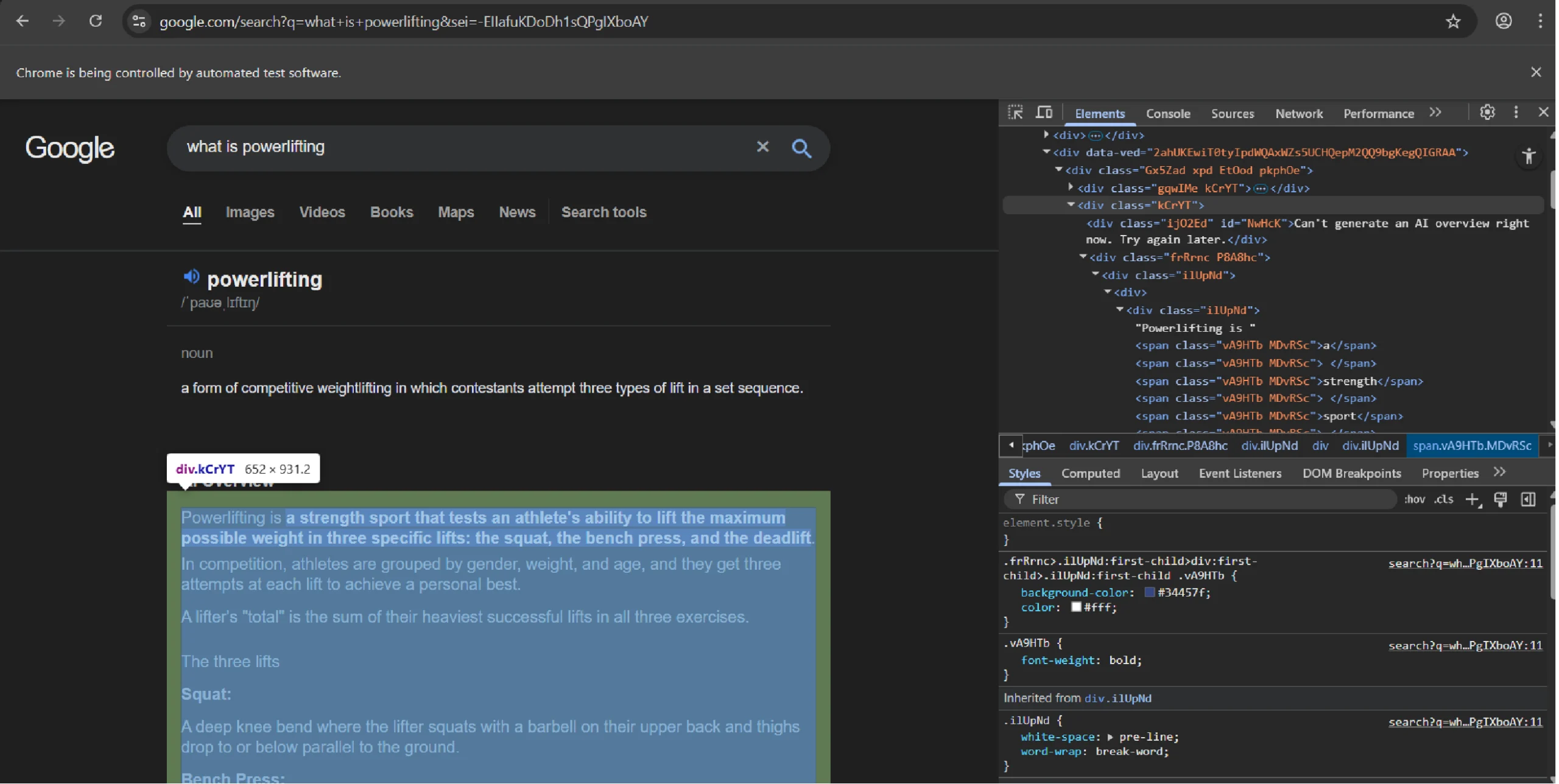Click the #34457f background-color swatch
The height and width of the screenshot is (784, 1559).
[1150, 592]
